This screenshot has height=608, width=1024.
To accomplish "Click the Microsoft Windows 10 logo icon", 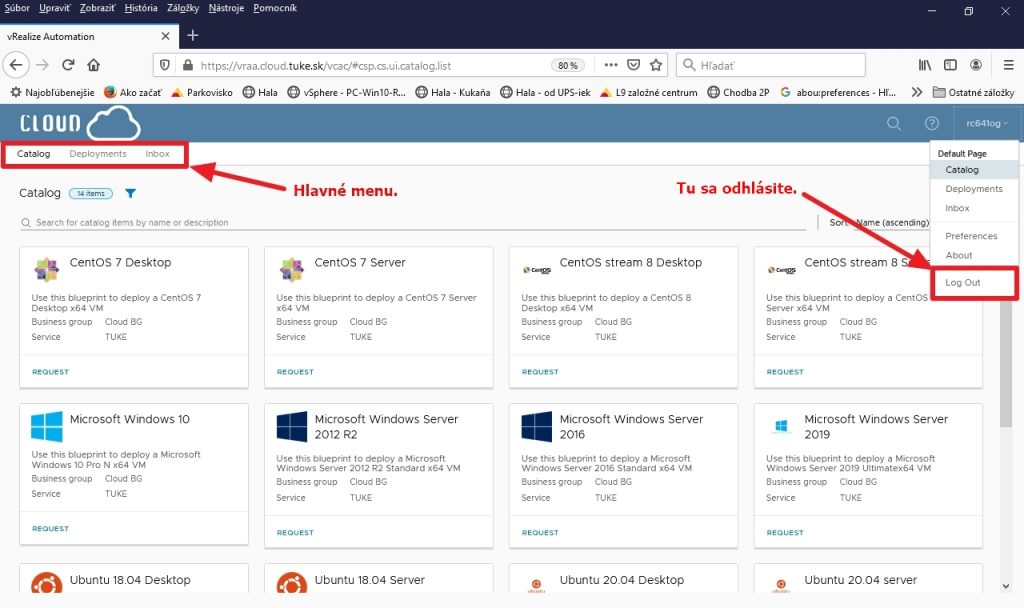I will click(46, 426).
